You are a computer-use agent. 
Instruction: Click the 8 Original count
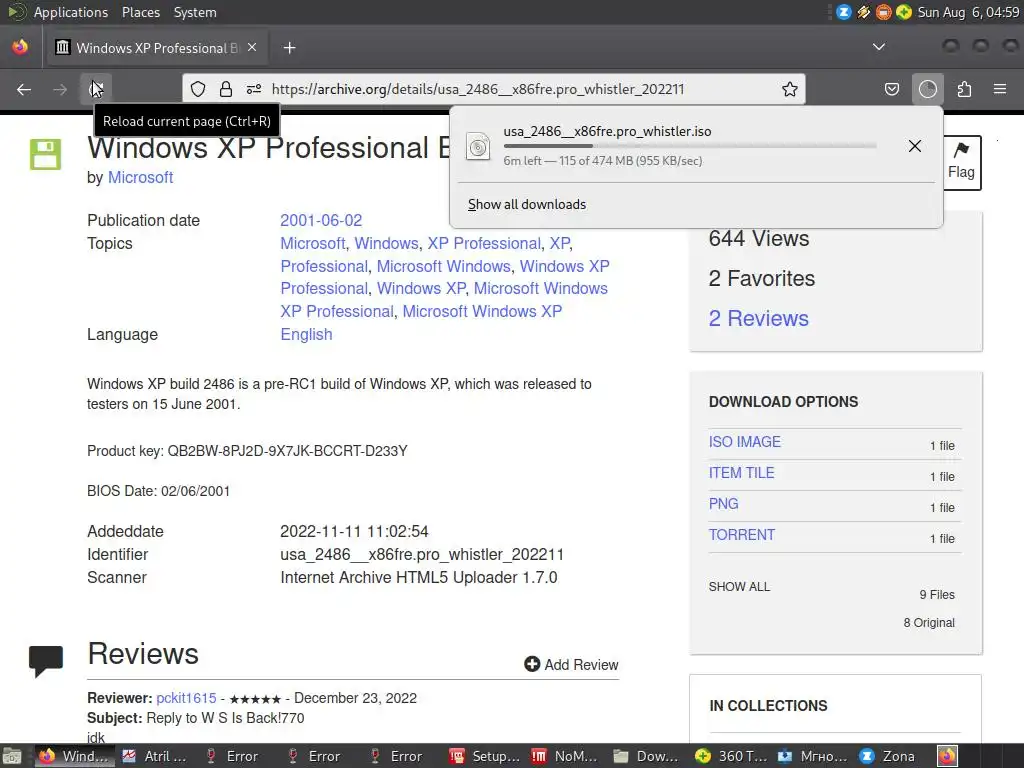point(929,623)
